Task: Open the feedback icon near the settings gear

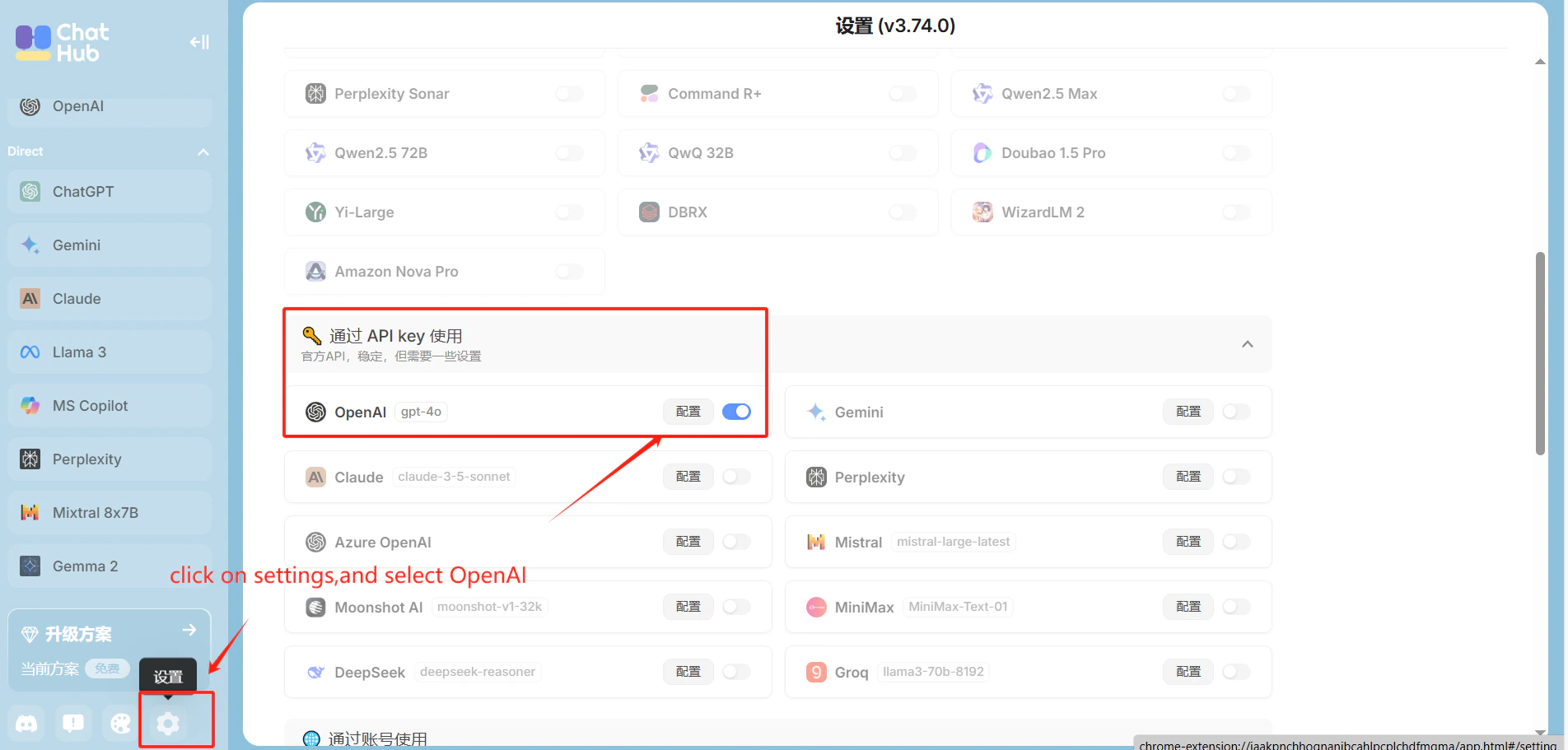Action: coord(73,723)
